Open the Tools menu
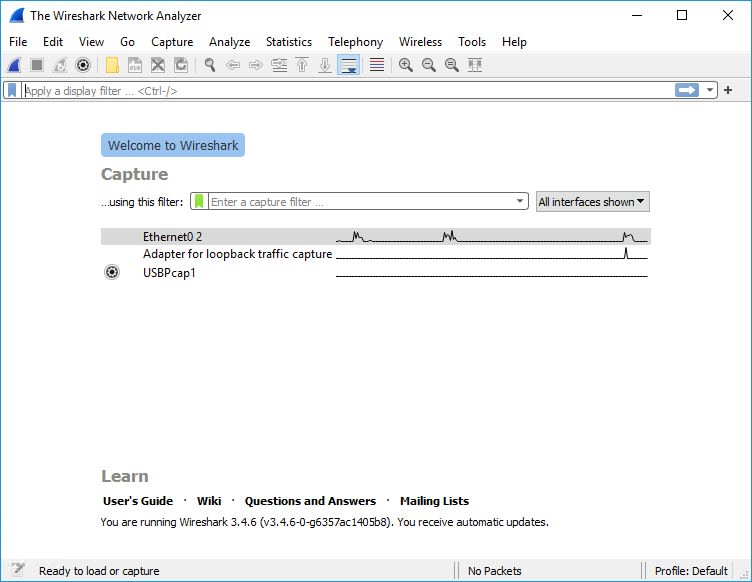This screenshot has width=752, height=582. coord(472,42)
